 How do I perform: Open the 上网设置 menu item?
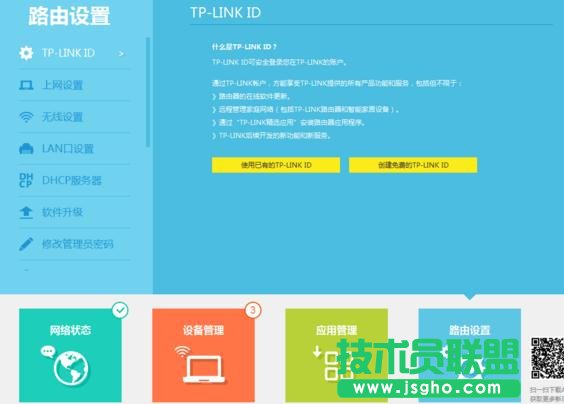tap(74, 85)
